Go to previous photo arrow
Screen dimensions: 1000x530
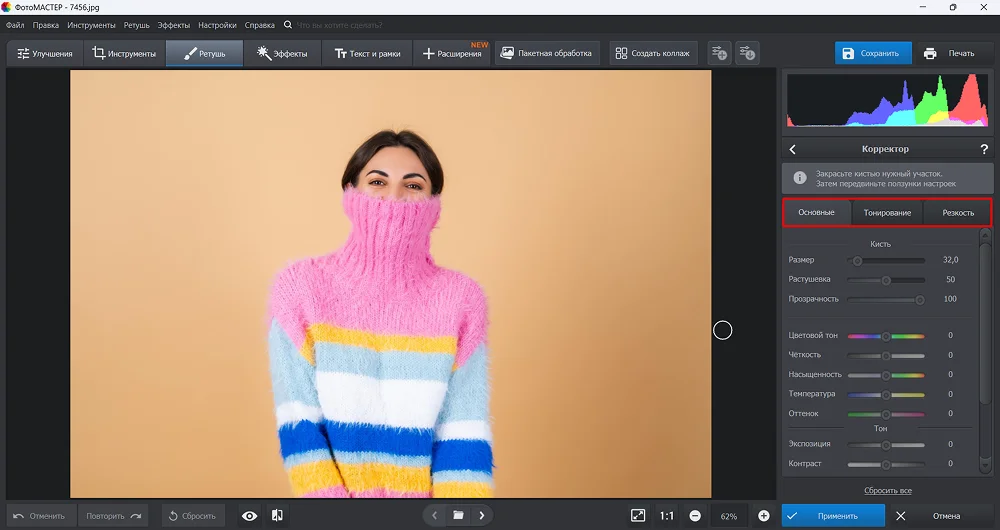pos(434,515)
